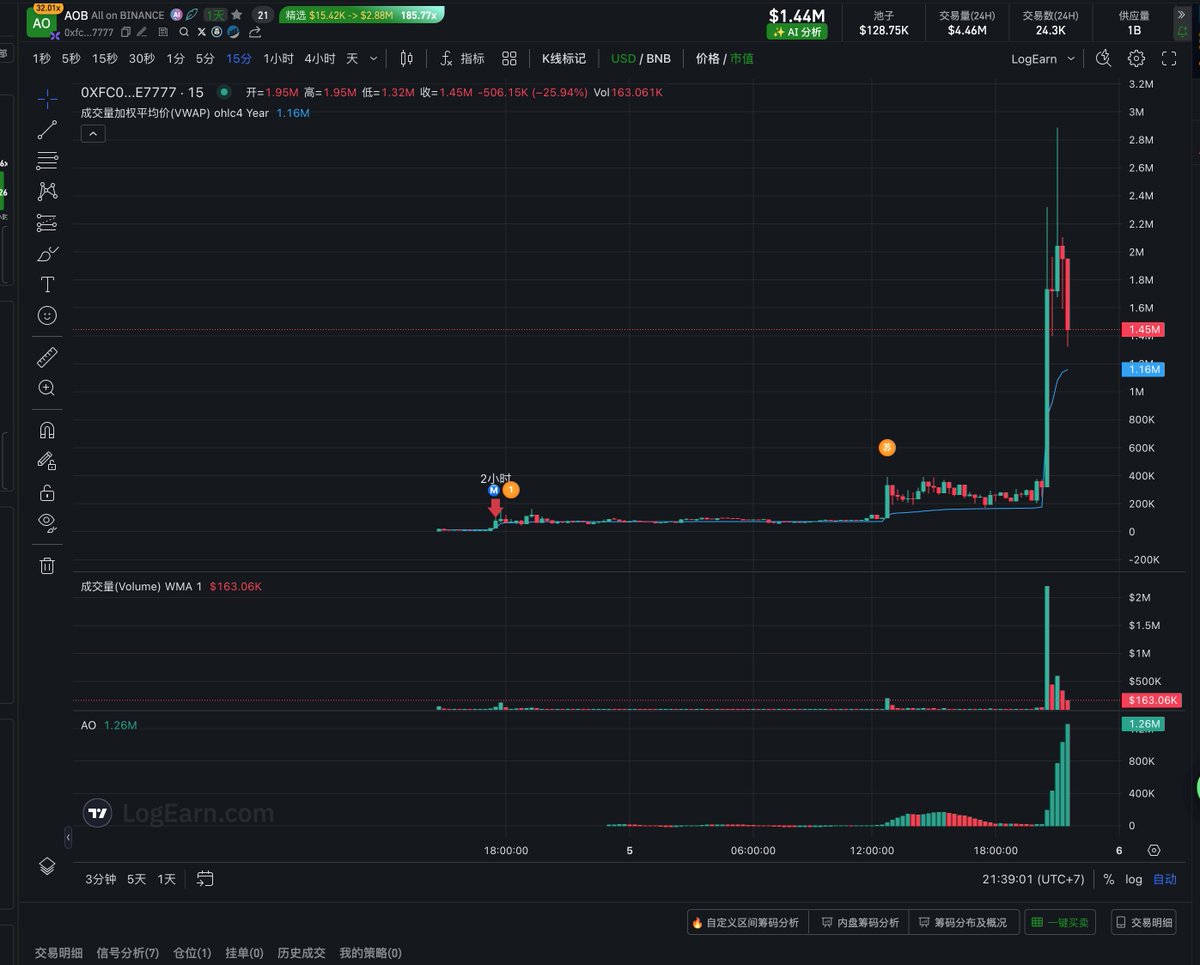Select the 3分钟 range button
The image size is (1200, 965).
coord(101,879)
